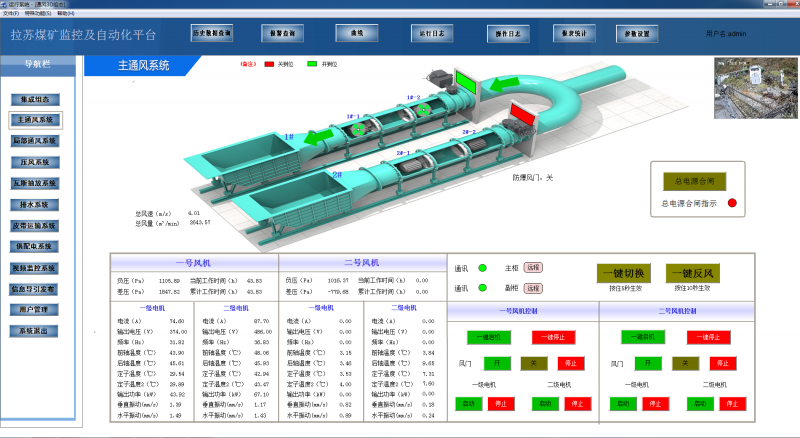The image size is (800, 438).
Task: Click 一键启机 under 一号风机控制
Action: click(x=489, y=337)
